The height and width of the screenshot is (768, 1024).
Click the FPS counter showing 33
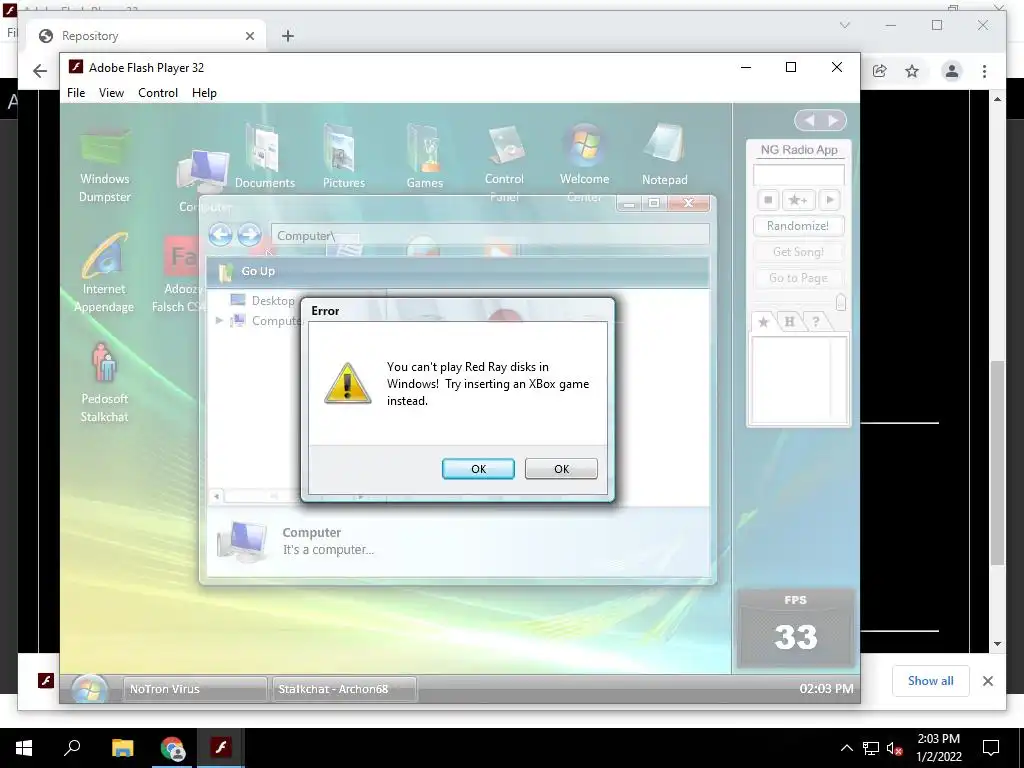[795, 628]
